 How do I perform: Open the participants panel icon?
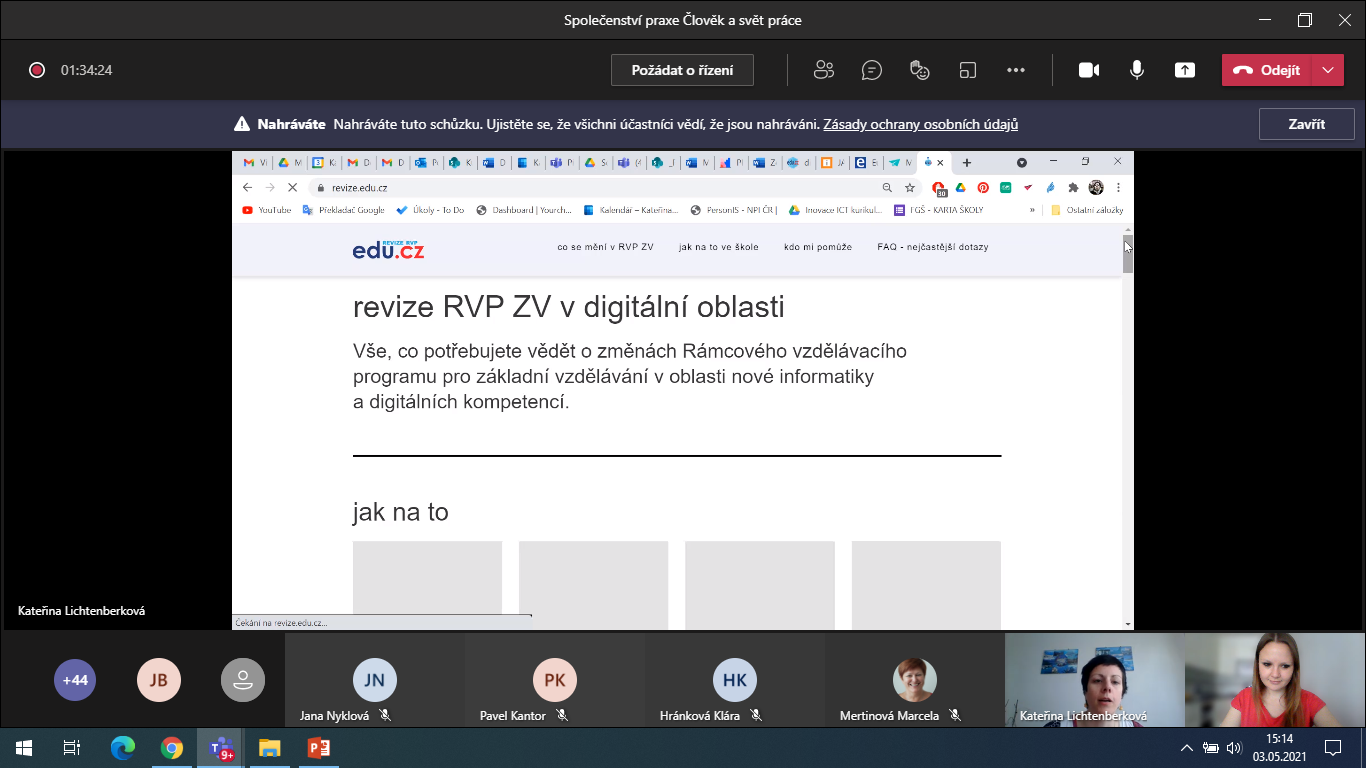coord(824,70)
